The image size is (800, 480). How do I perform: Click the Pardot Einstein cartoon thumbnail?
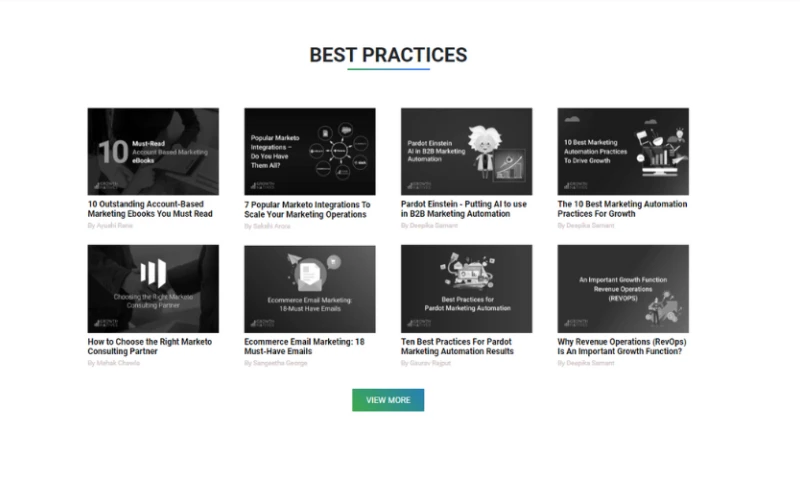click(467, 151)
